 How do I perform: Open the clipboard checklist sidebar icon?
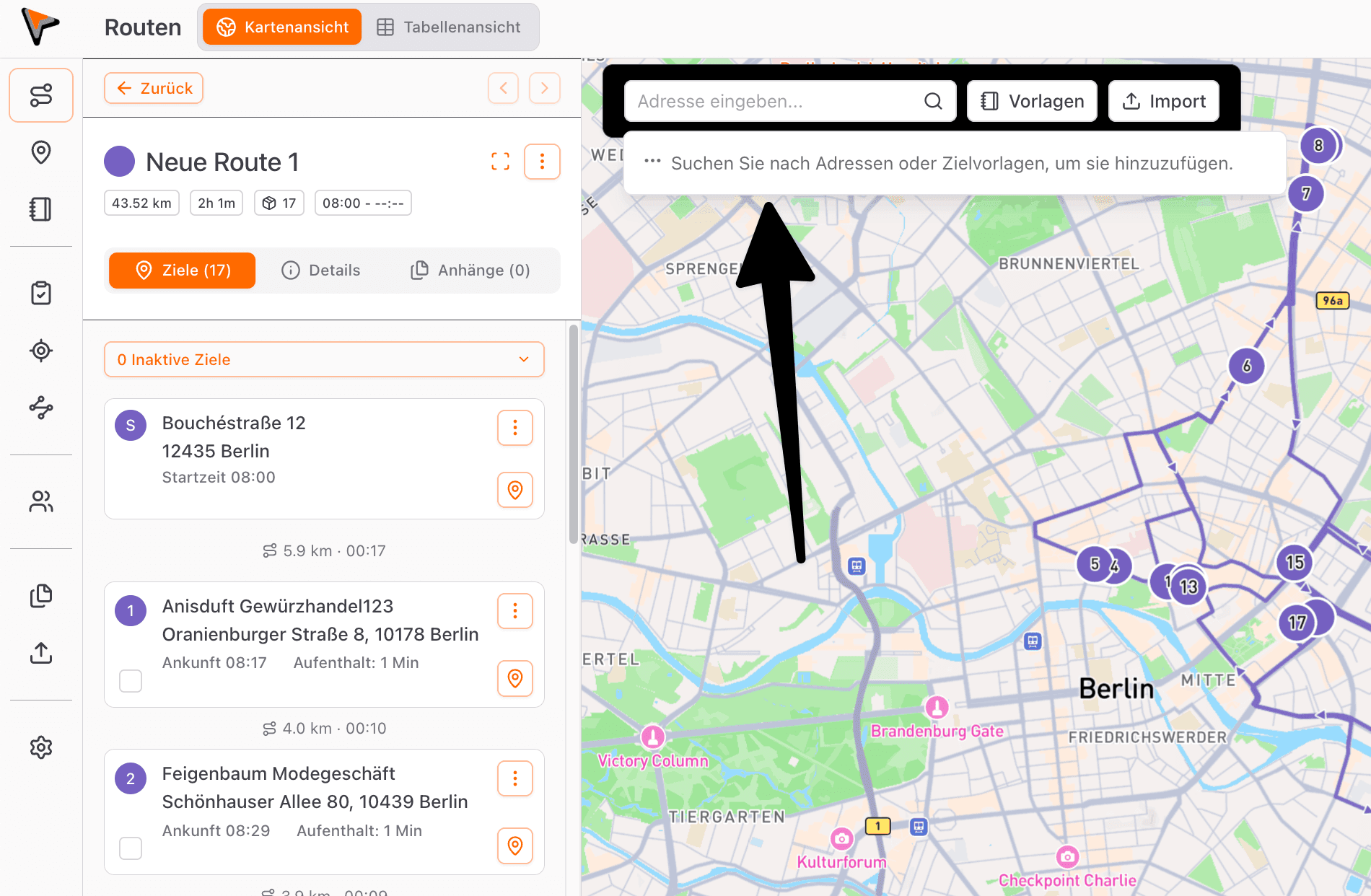41,294
